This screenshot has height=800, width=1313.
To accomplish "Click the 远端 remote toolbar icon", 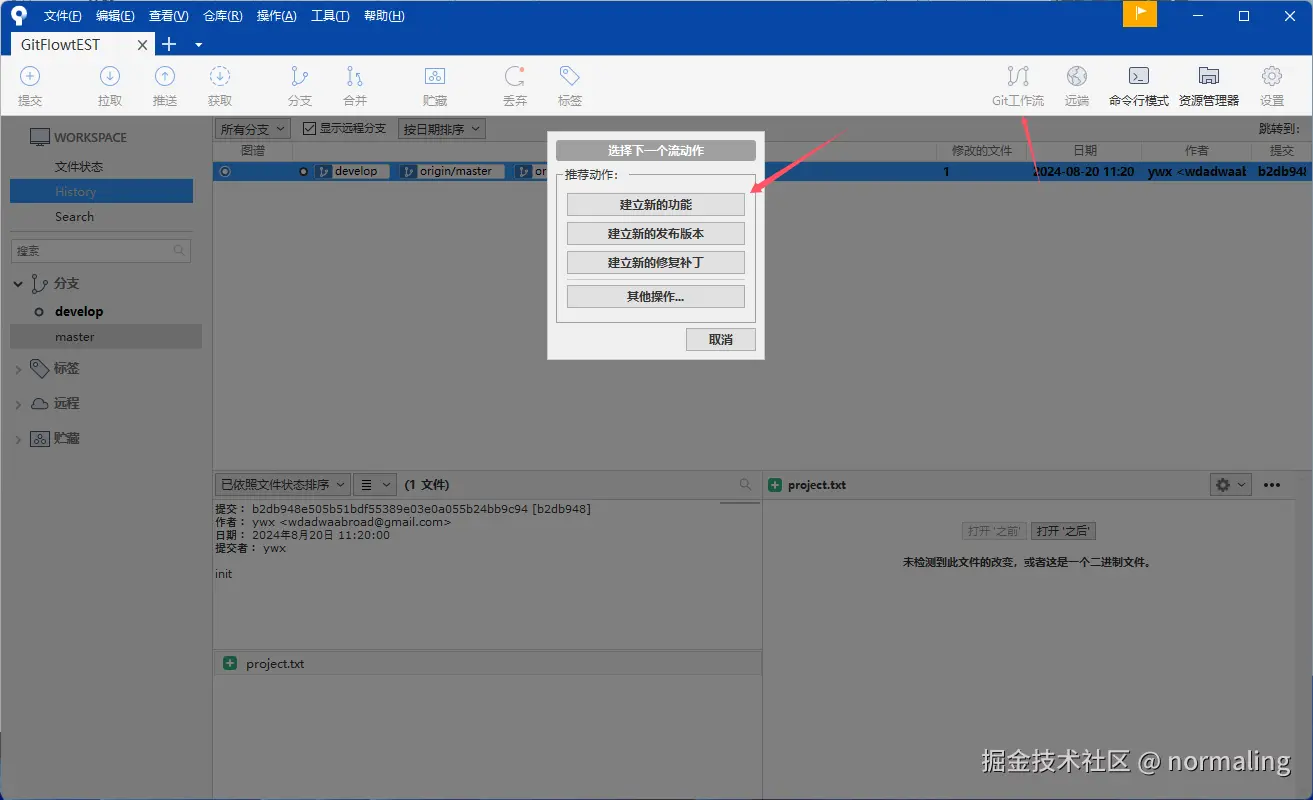I will pos(1077,77).
